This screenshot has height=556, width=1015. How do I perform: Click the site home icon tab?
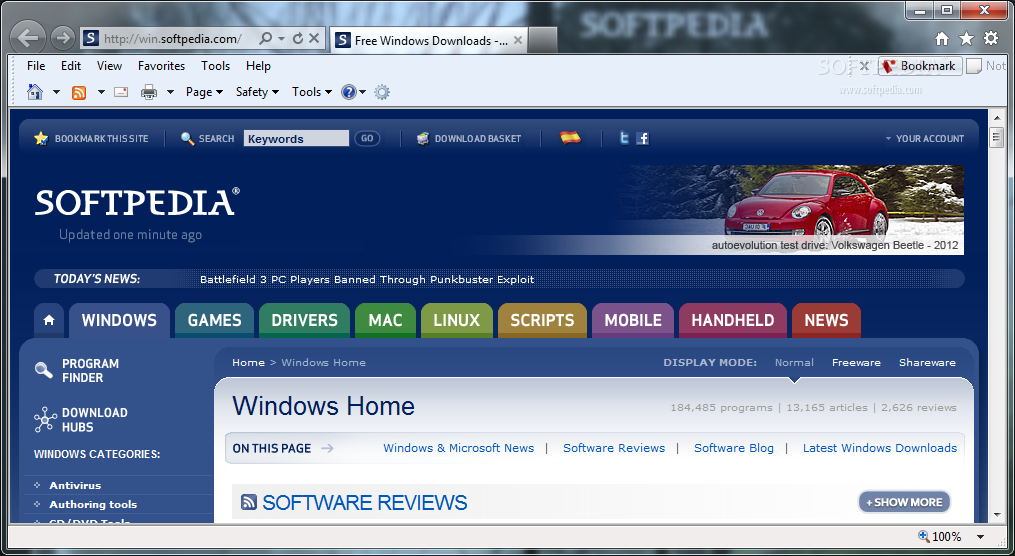tap(49, 320)
